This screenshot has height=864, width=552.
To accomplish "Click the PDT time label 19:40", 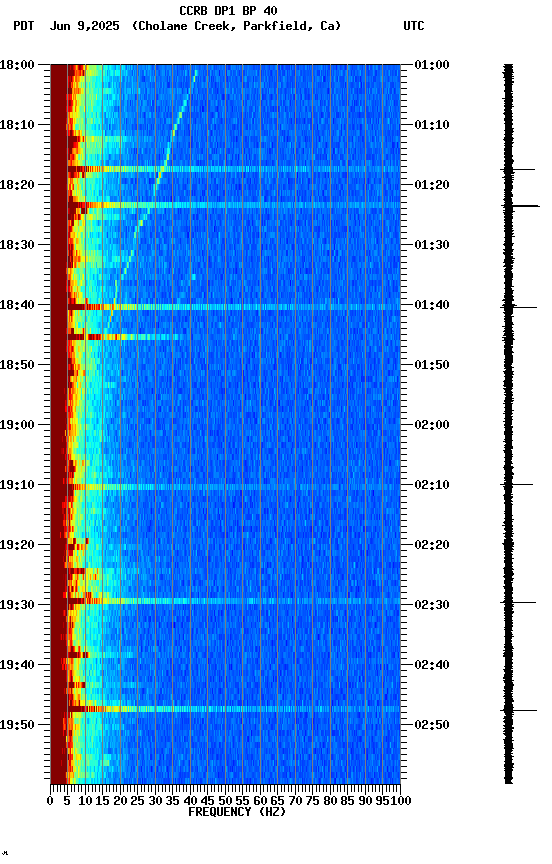I will [x=17, y=665].
